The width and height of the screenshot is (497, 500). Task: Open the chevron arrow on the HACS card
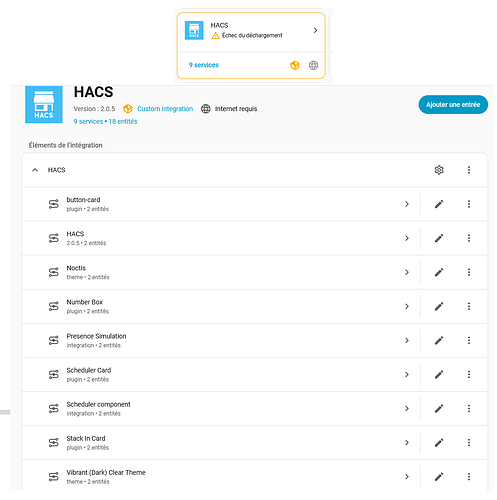(x=315, y=30)
